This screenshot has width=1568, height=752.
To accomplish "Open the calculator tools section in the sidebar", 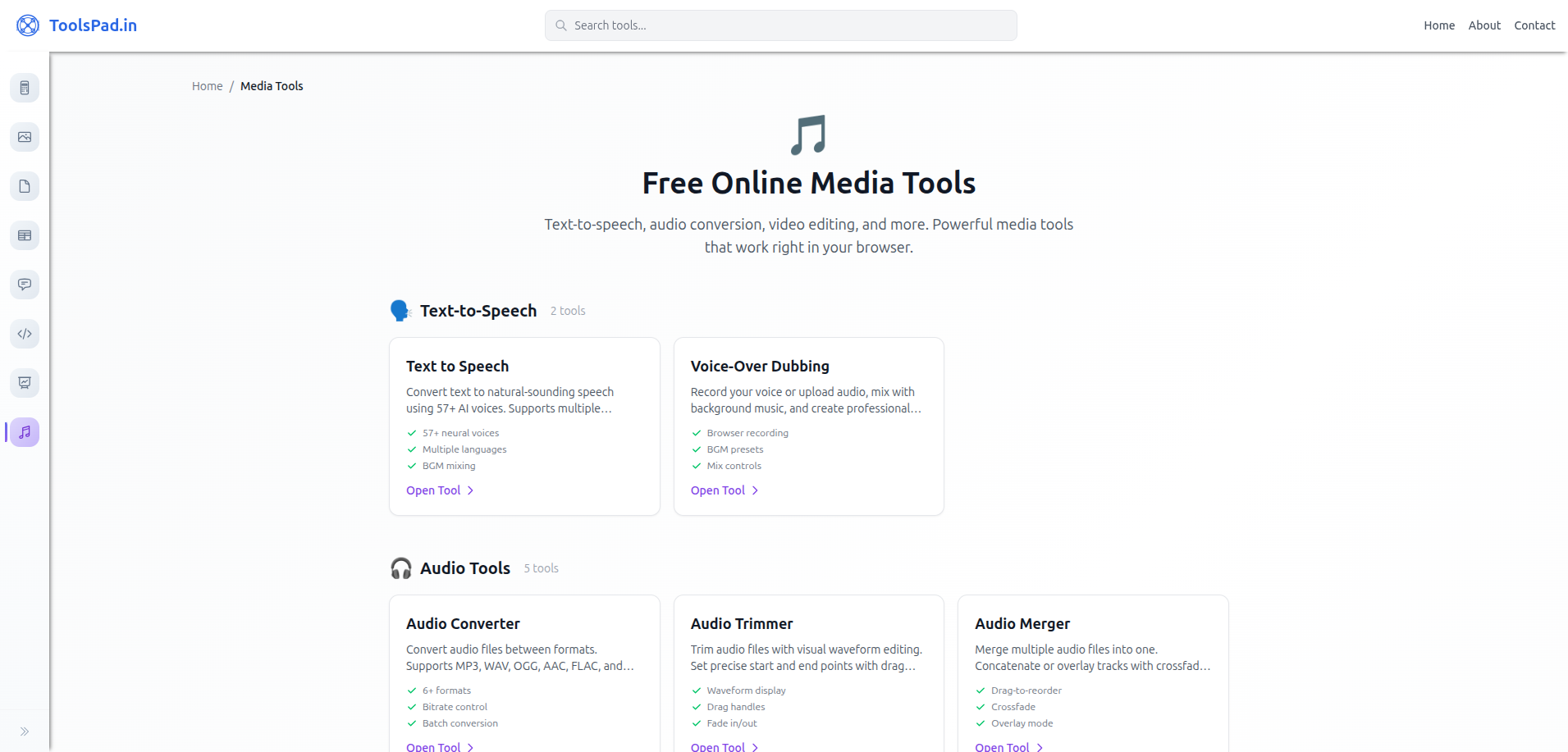I will [x=25, y=88].
